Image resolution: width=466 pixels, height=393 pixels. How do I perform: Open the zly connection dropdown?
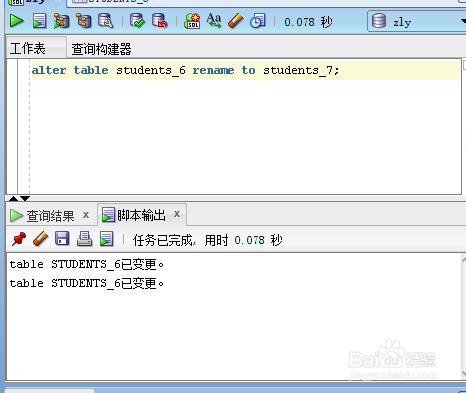click(x=417, y=22)
